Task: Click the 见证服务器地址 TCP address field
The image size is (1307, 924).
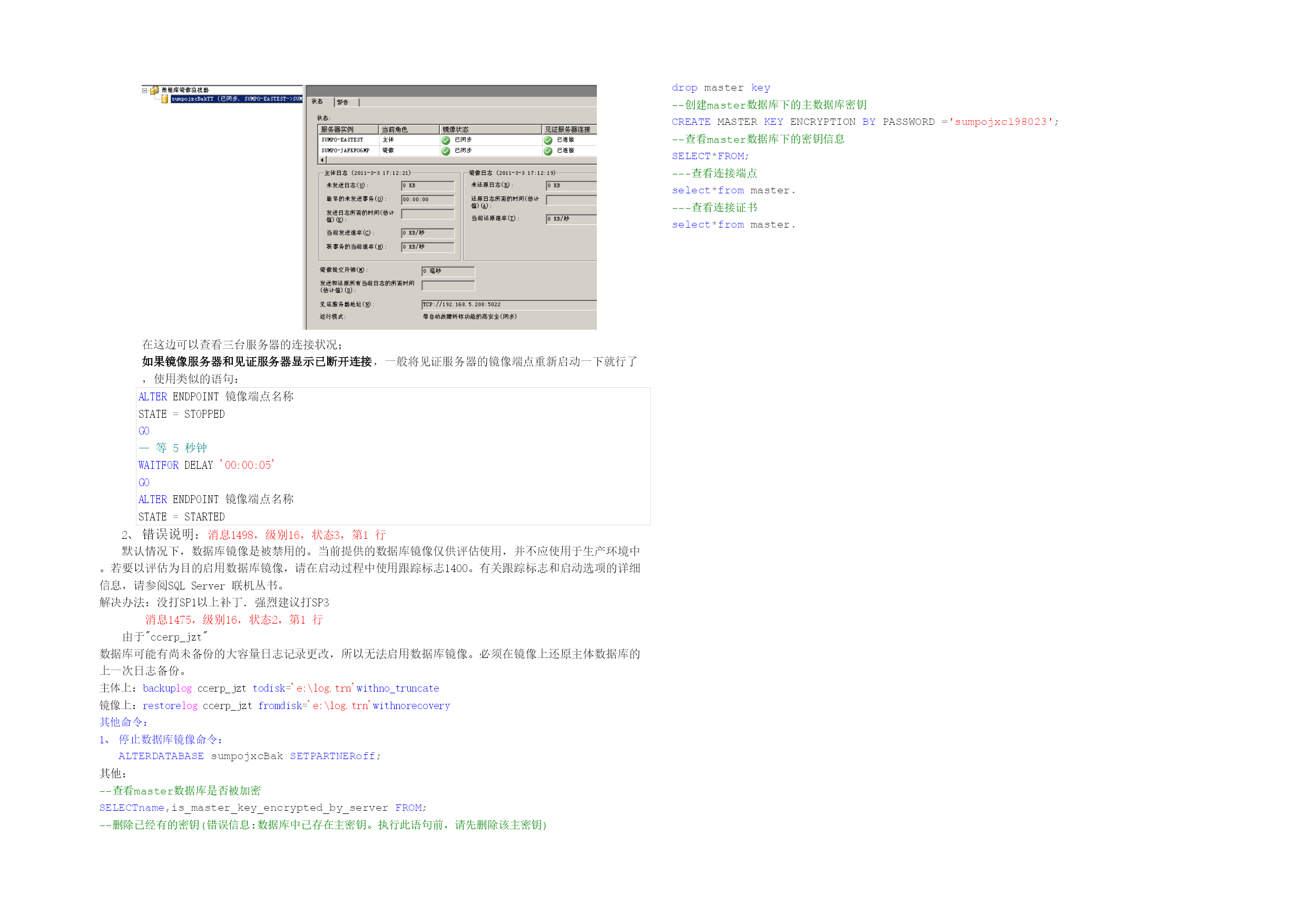Action: click(x=509, y=304)
